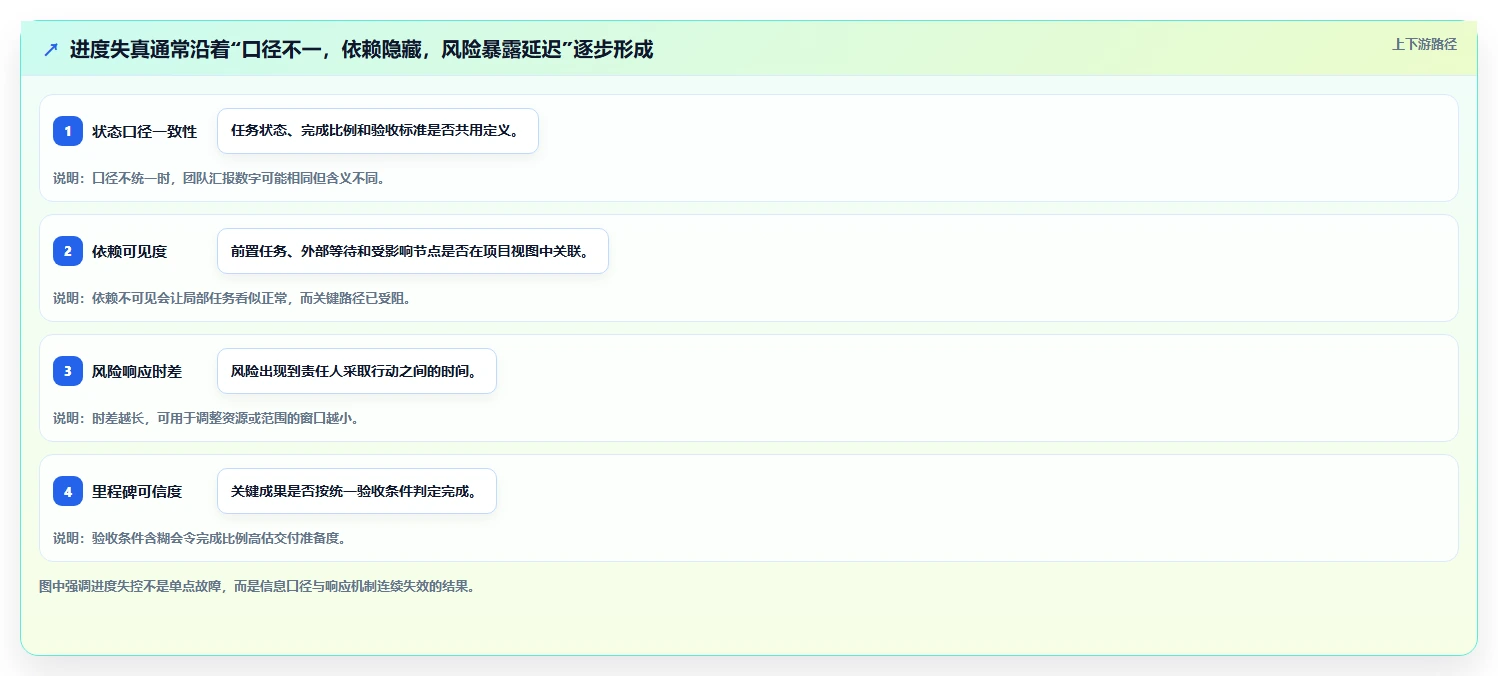Image resolution: width=1498 pixels, height=676 pixels.
Task: Click the number 2 badge for 依赖可见度
Action: 68,251
